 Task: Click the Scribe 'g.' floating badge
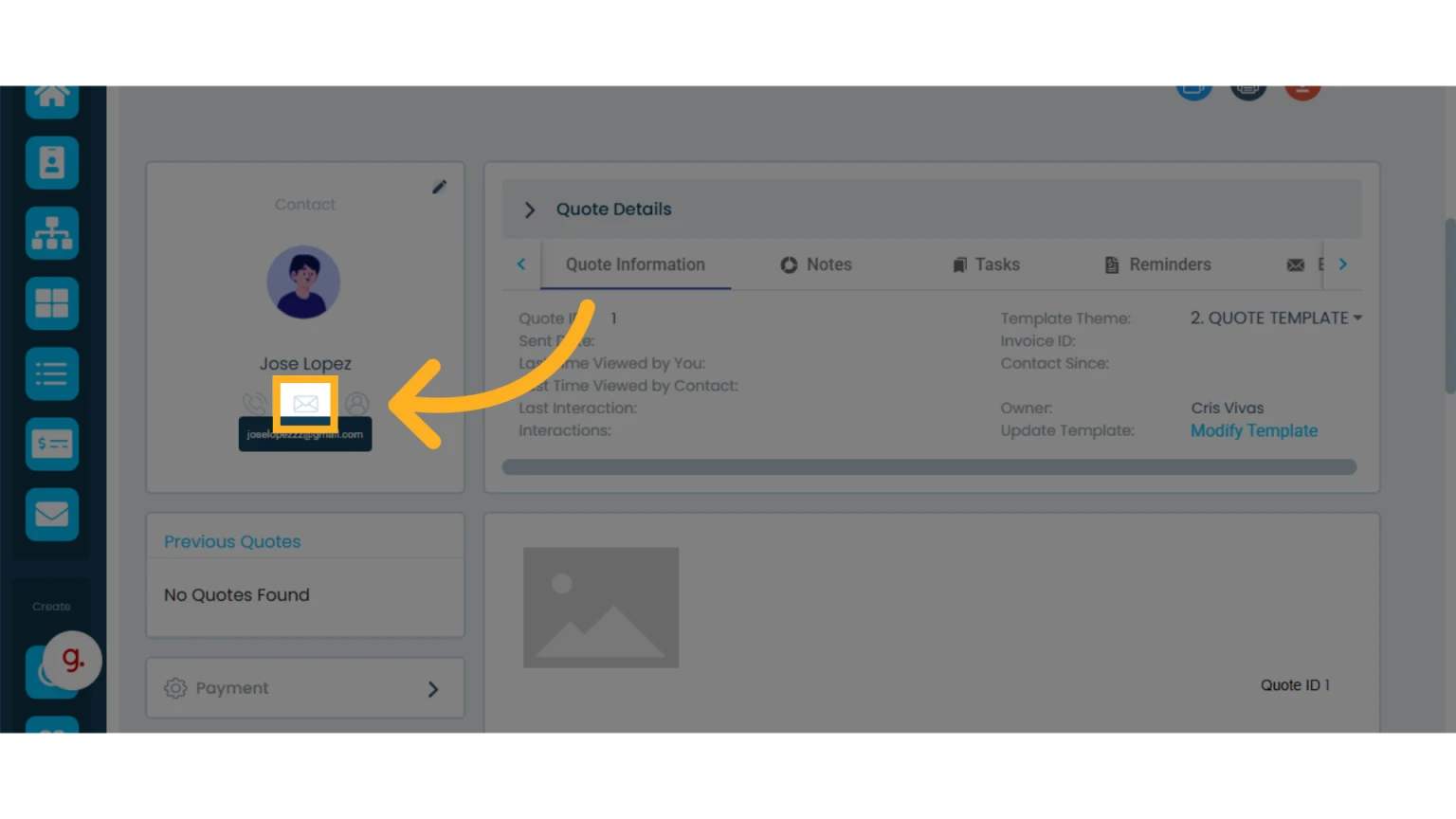72,660
